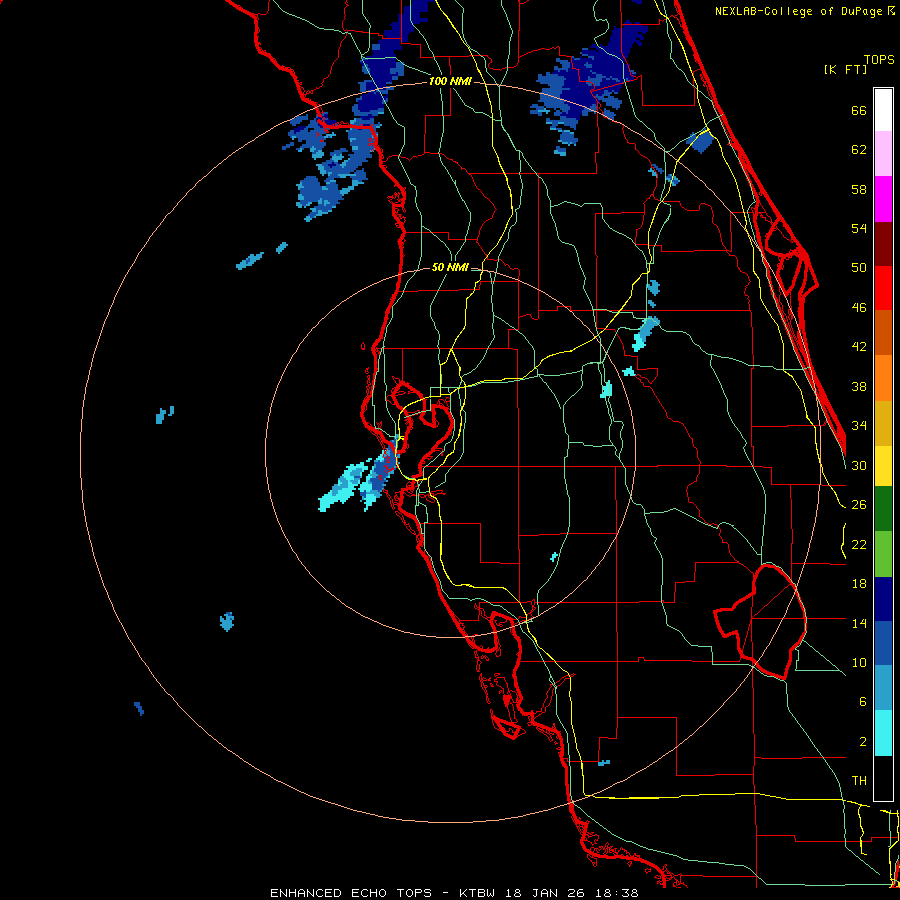This screenshot has width=900, height=900.
Task: Pick the gold legend swatch
Action: pyautogui.click(x=883, y=423)
